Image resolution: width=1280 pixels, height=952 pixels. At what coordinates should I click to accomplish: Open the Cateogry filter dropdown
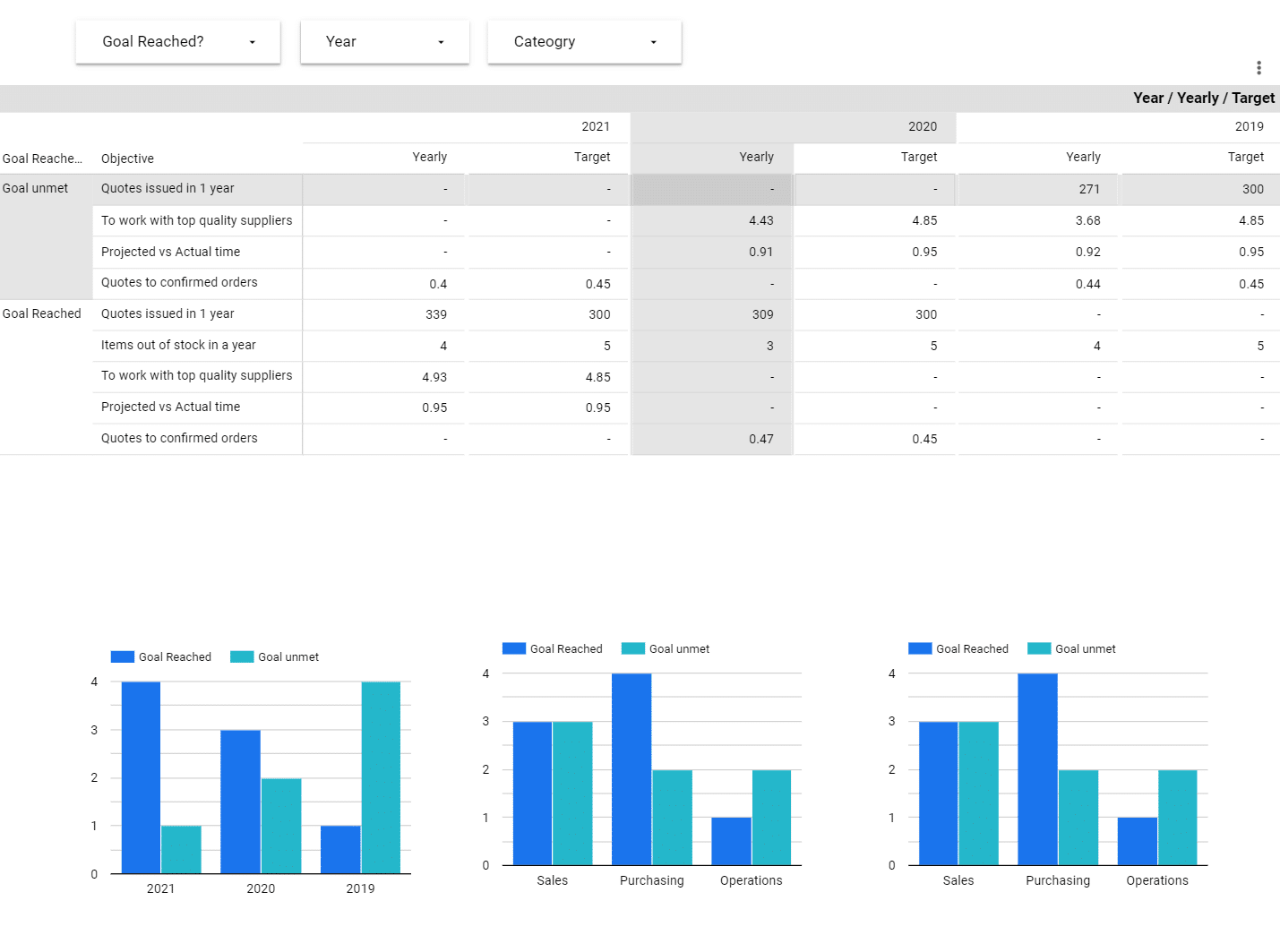(x=583, y=41)
